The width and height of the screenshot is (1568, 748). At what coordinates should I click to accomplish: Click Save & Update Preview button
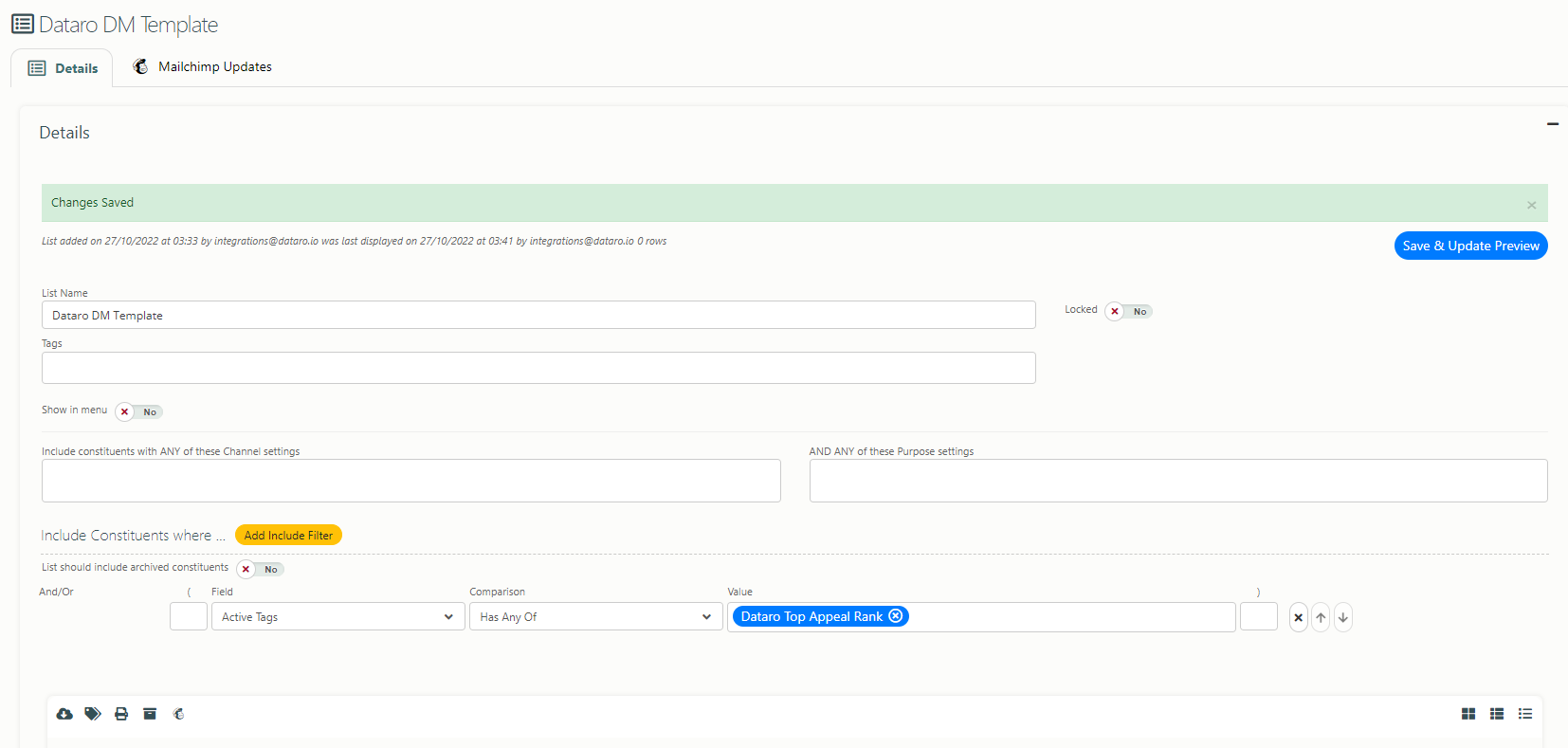1470,246
